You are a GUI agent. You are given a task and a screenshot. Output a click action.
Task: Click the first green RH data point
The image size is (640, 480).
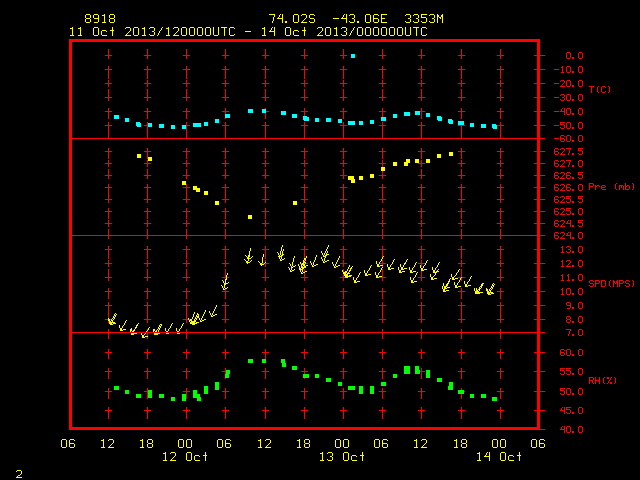116,388
